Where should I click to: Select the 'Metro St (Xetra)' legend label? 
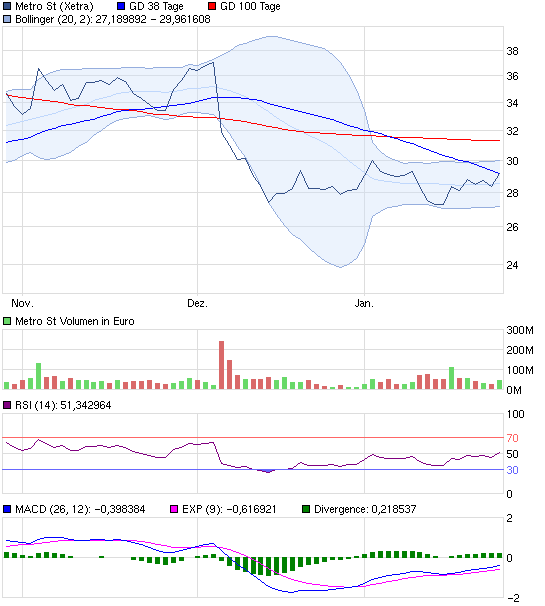pos(54,7)
